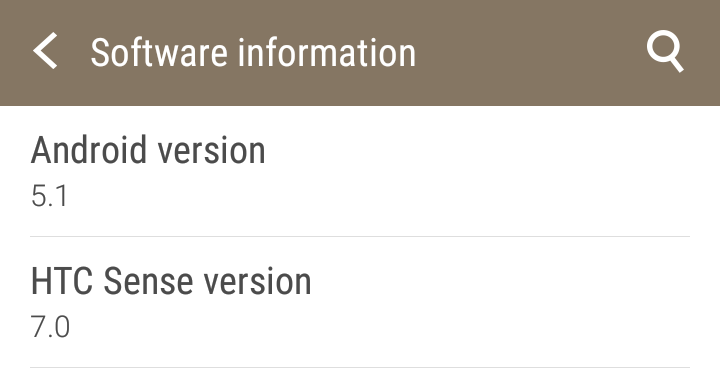Tap the word Android in first item

tap(88, 150)
